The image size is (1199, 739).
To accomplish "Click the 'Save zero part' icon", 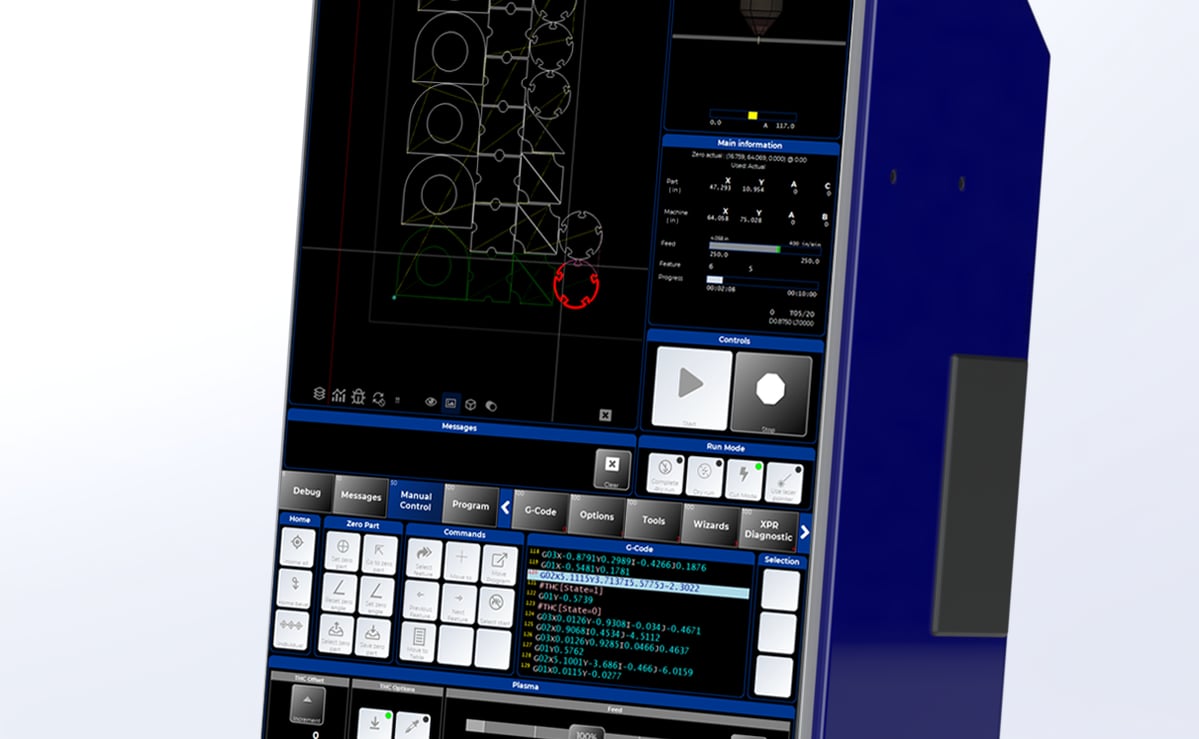I will click(373, 633).
